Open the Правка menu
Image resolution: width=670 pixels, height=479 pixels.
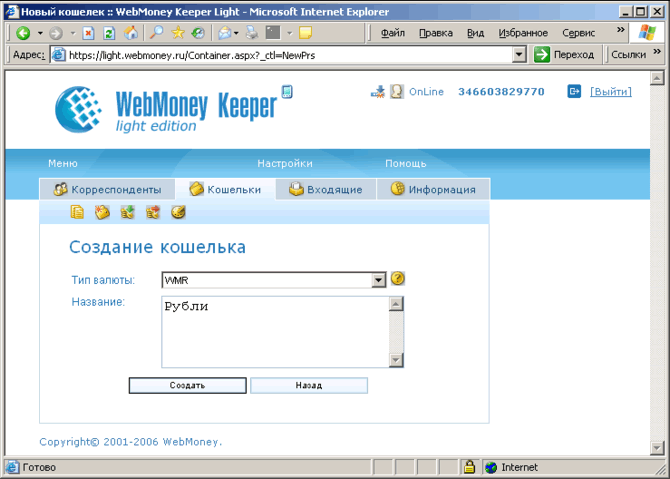tap(436, 33)
